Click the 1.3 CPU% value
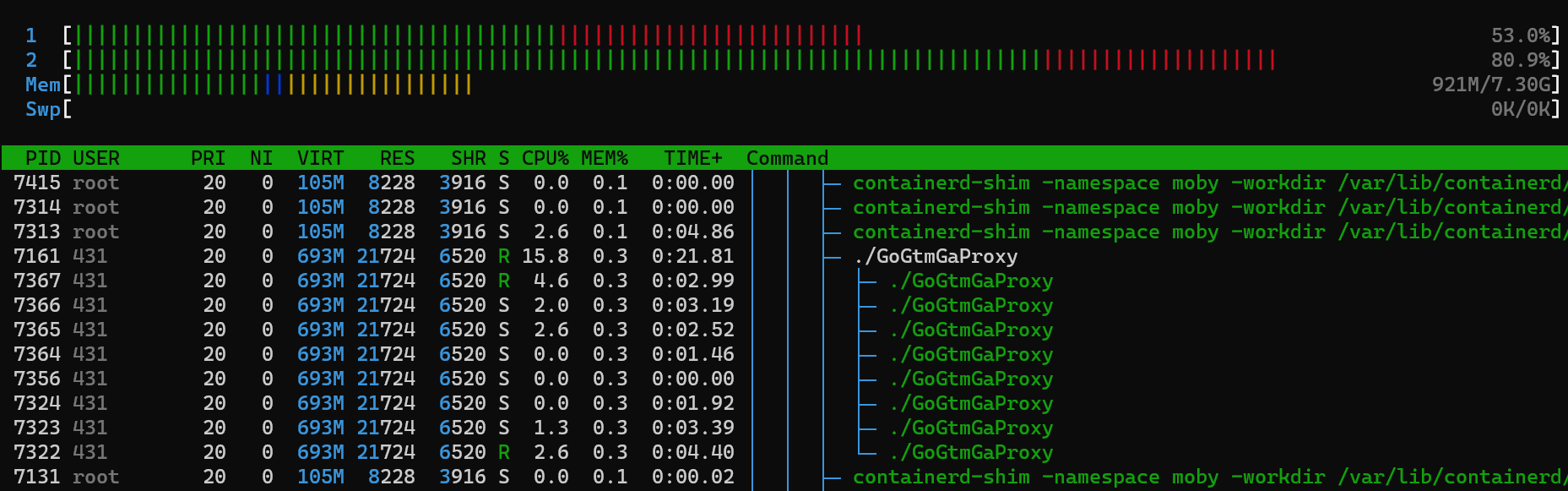This screenshot has height=491, width=1568. (x=551, y=428)
